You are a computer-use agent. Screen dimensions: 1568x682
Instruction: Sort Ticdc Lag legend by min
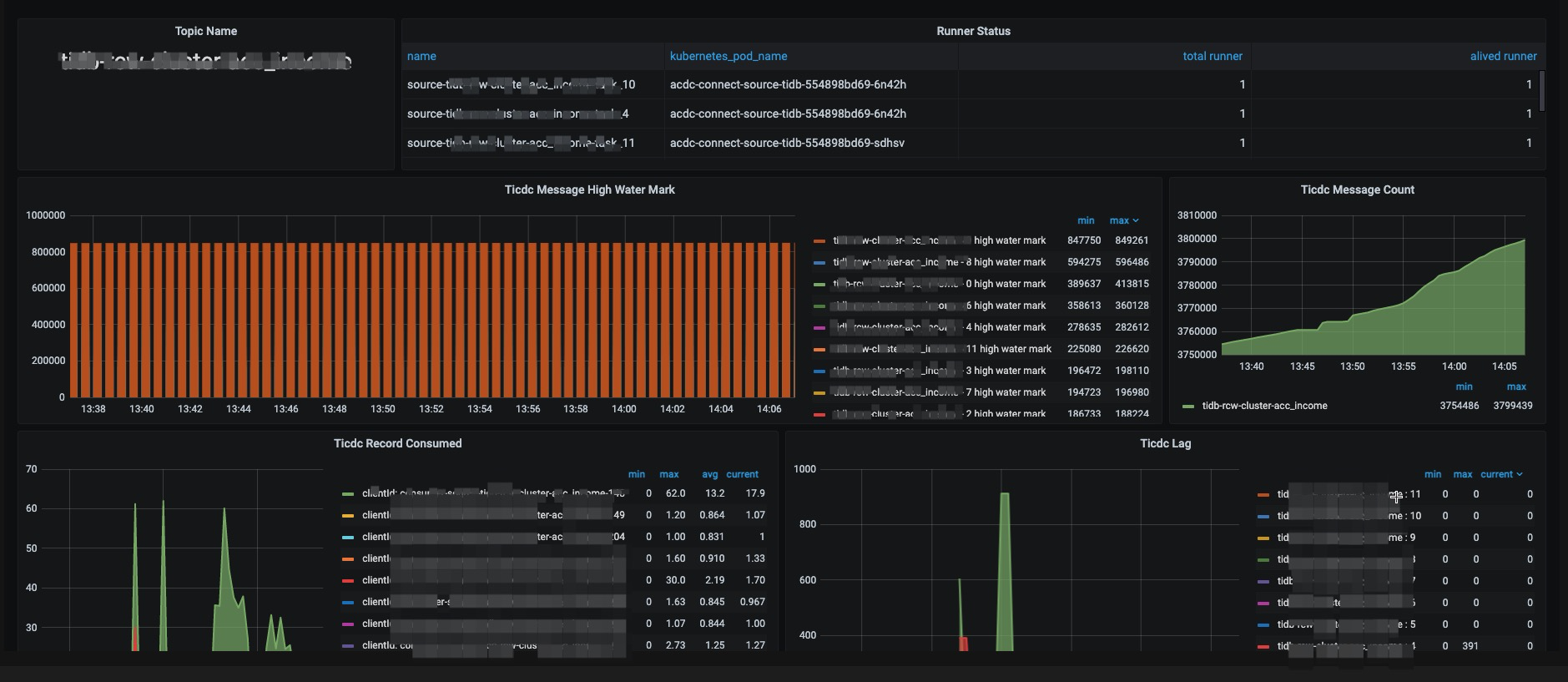coord(1433,474)
